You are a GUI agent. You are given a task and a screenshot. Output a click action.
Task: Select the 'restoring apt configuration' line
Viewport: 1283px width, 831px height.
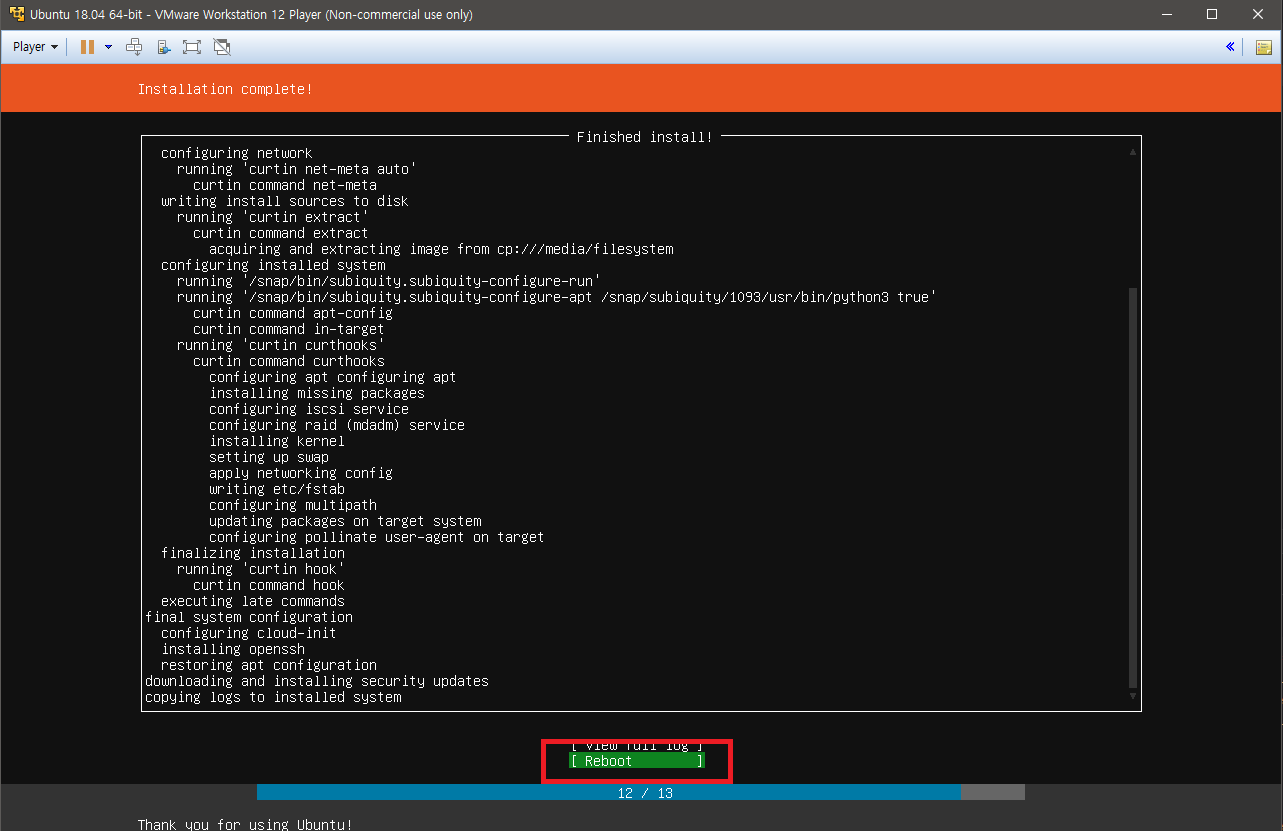coord(269,665)
